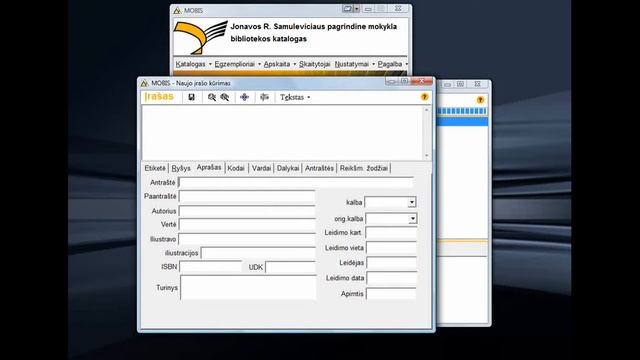Click the Iliustravo input field

[247, 239]
